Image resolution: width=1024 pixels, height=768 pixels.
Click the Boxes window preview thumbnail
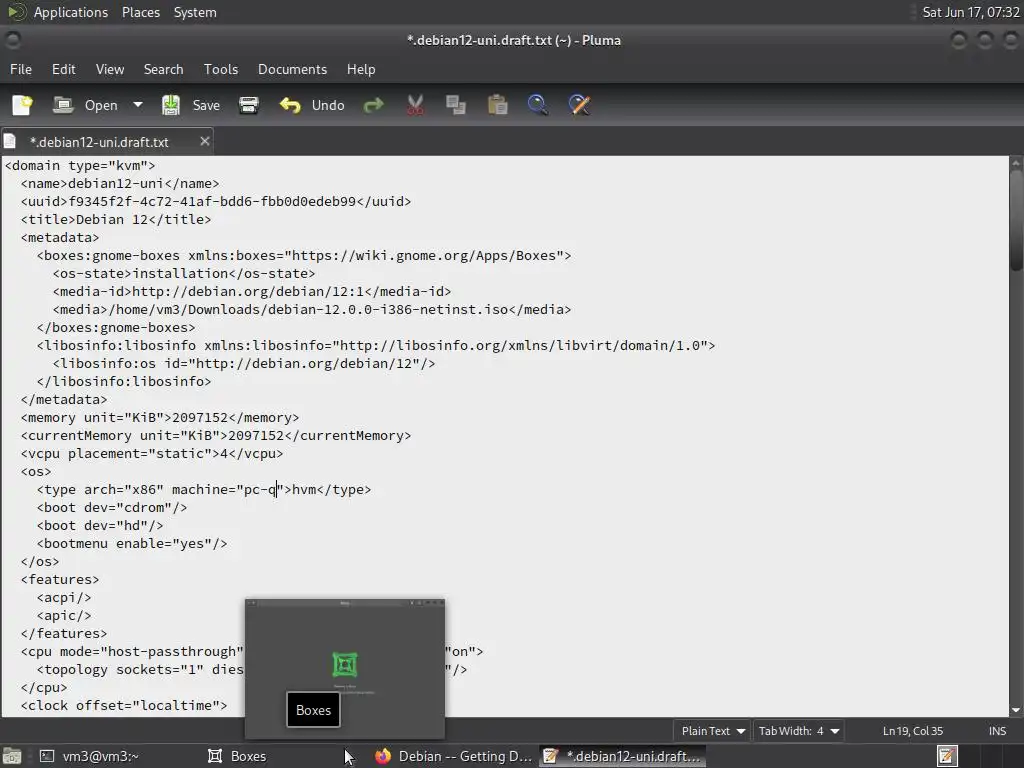(x=345, y=668)
